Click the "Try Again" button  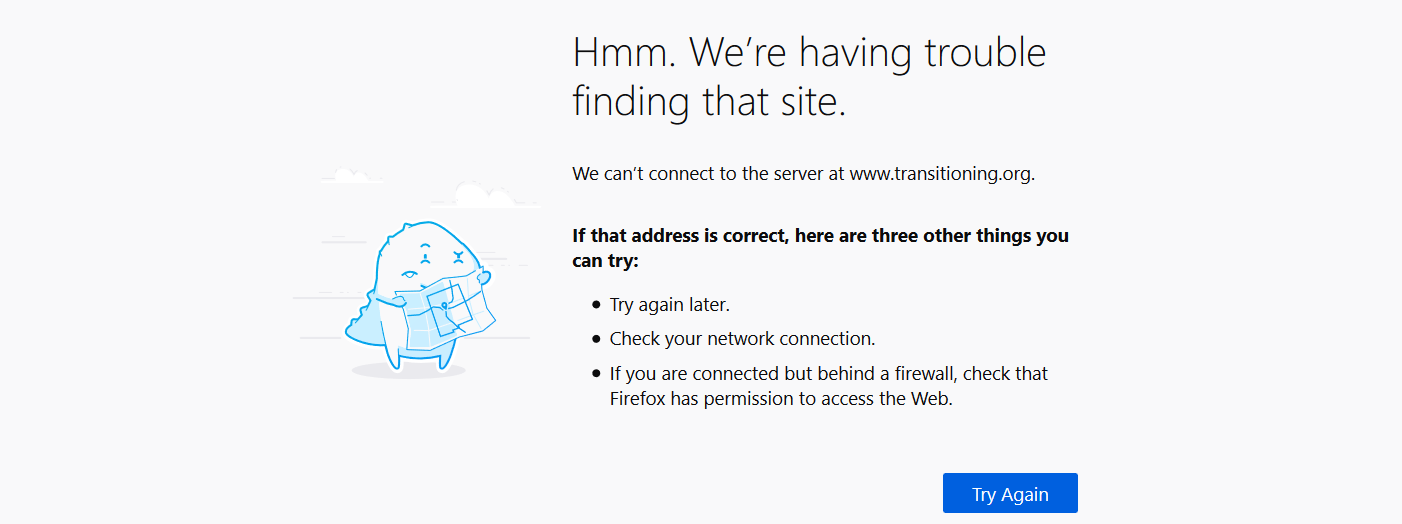click(x=1010, y=494)
